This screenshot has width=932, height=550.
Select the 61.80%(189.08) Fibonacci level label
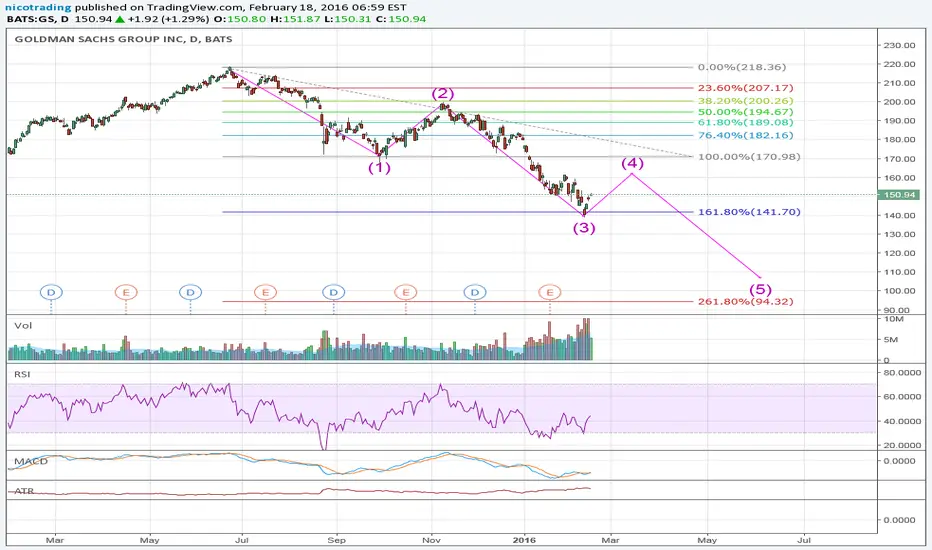tap(745, 122)
